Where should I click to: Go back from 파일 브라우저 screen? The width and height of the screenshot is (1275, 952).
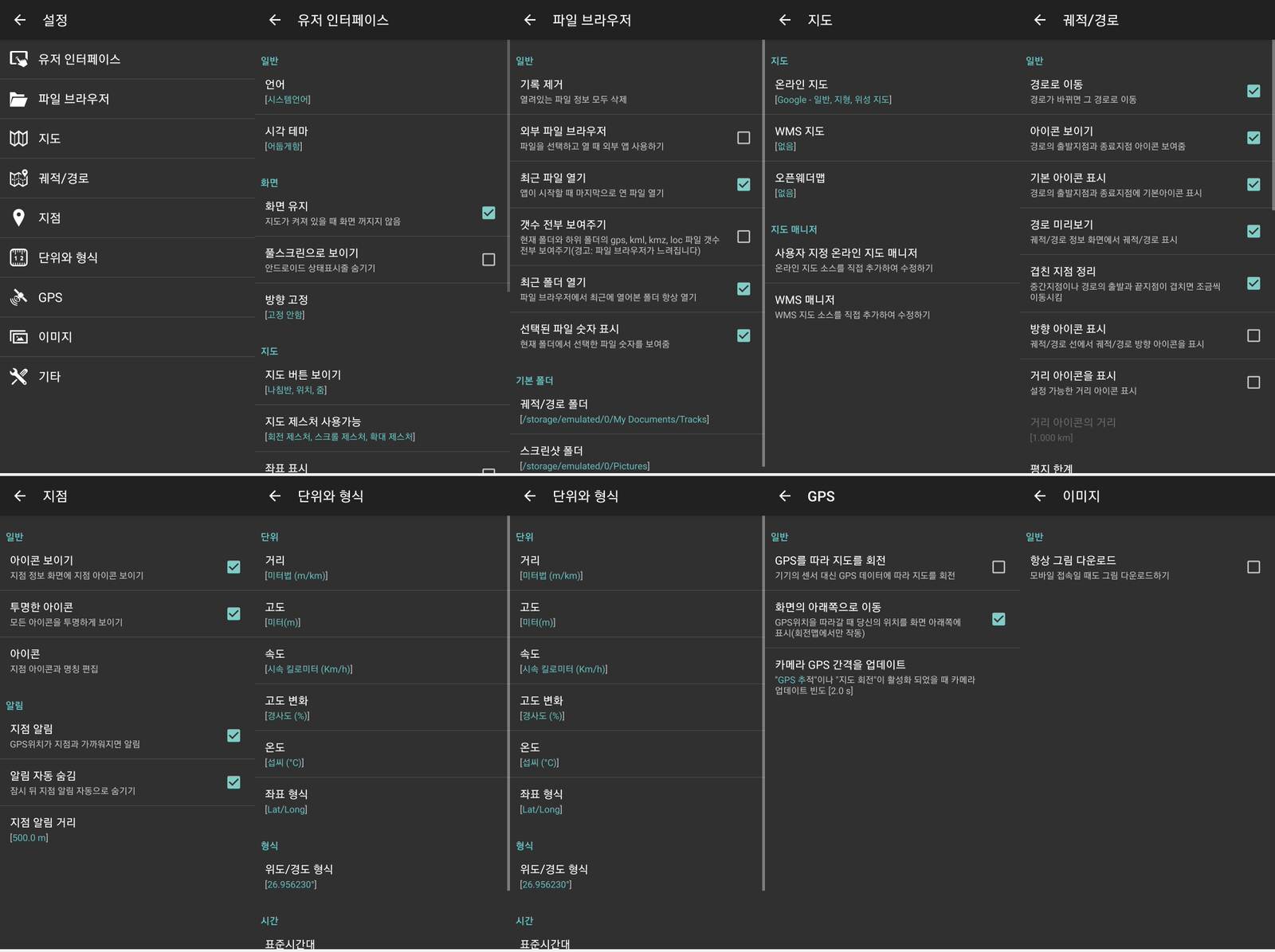[530, 20]
